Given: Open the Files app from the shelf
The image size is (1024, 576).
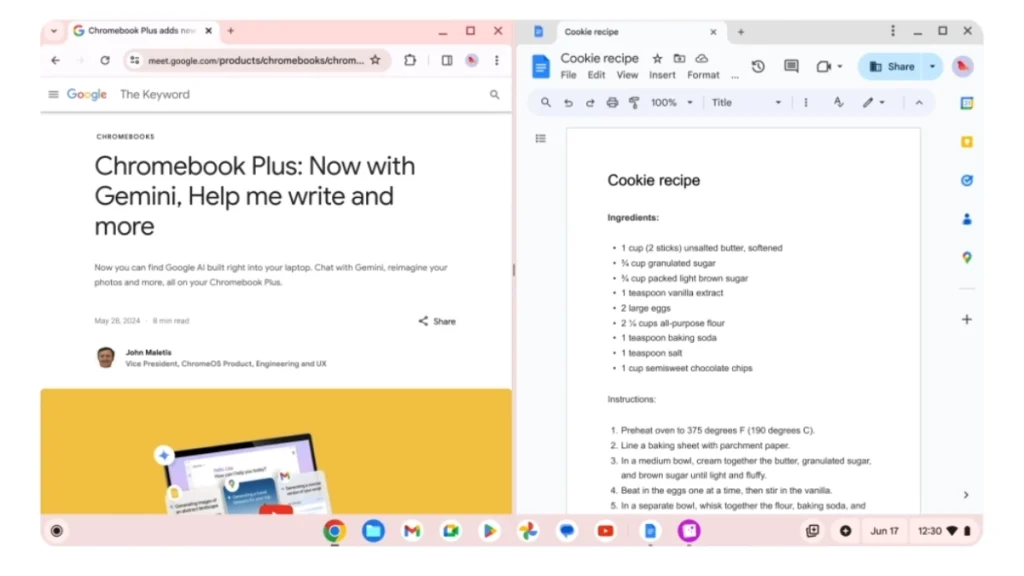Looking at the screenshot, I should click(373, 531).
